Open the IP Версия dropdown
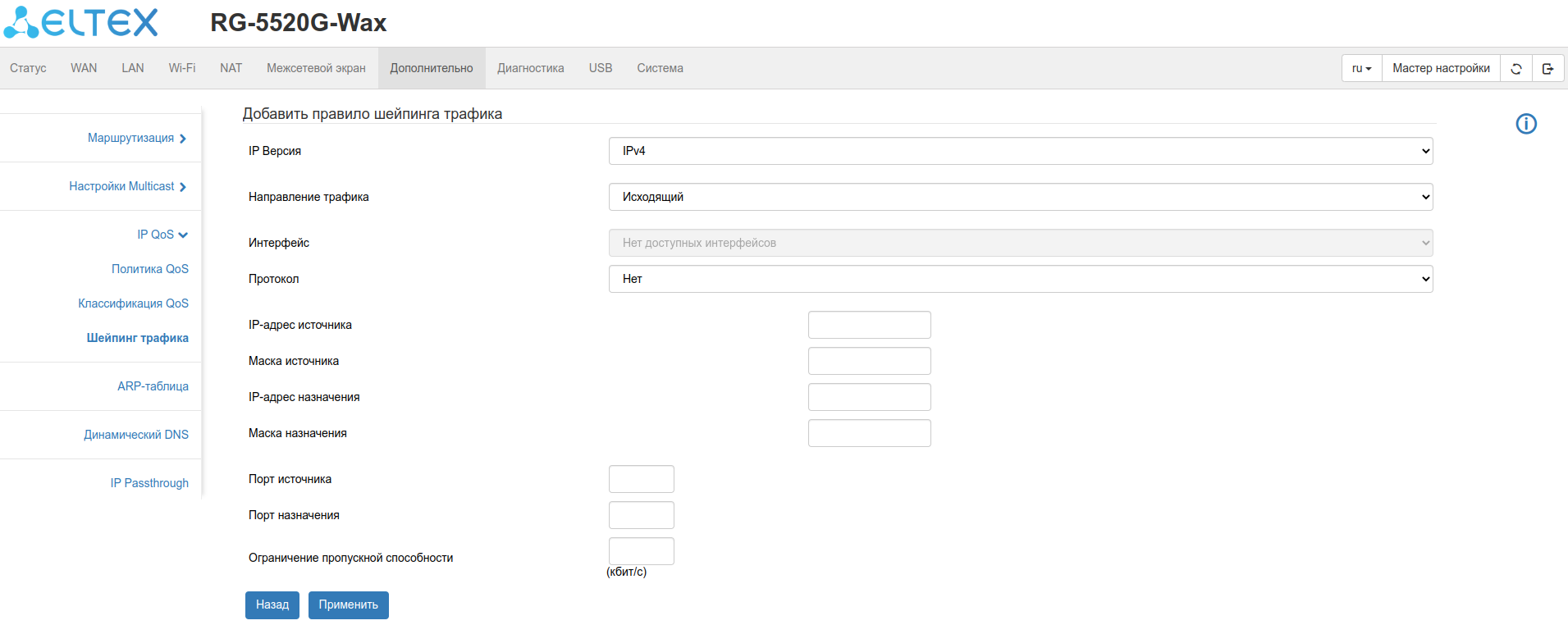The height and width of the screenshot is (625, 1568). click(x=1020, y=151)
